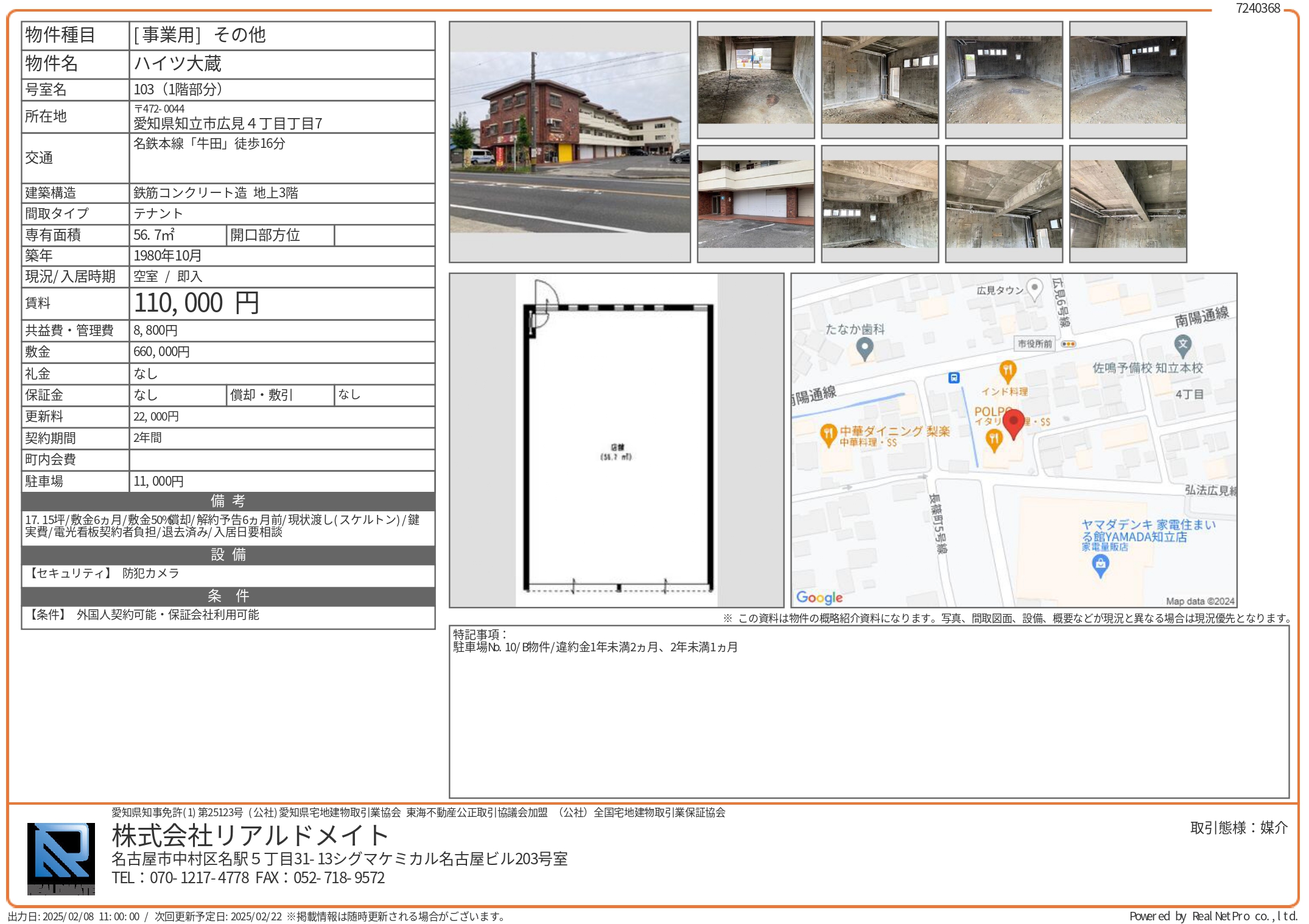Click the 償却・敷引 label cell
This screenshot has height=924, width=1309.
[x=280, y=395]
